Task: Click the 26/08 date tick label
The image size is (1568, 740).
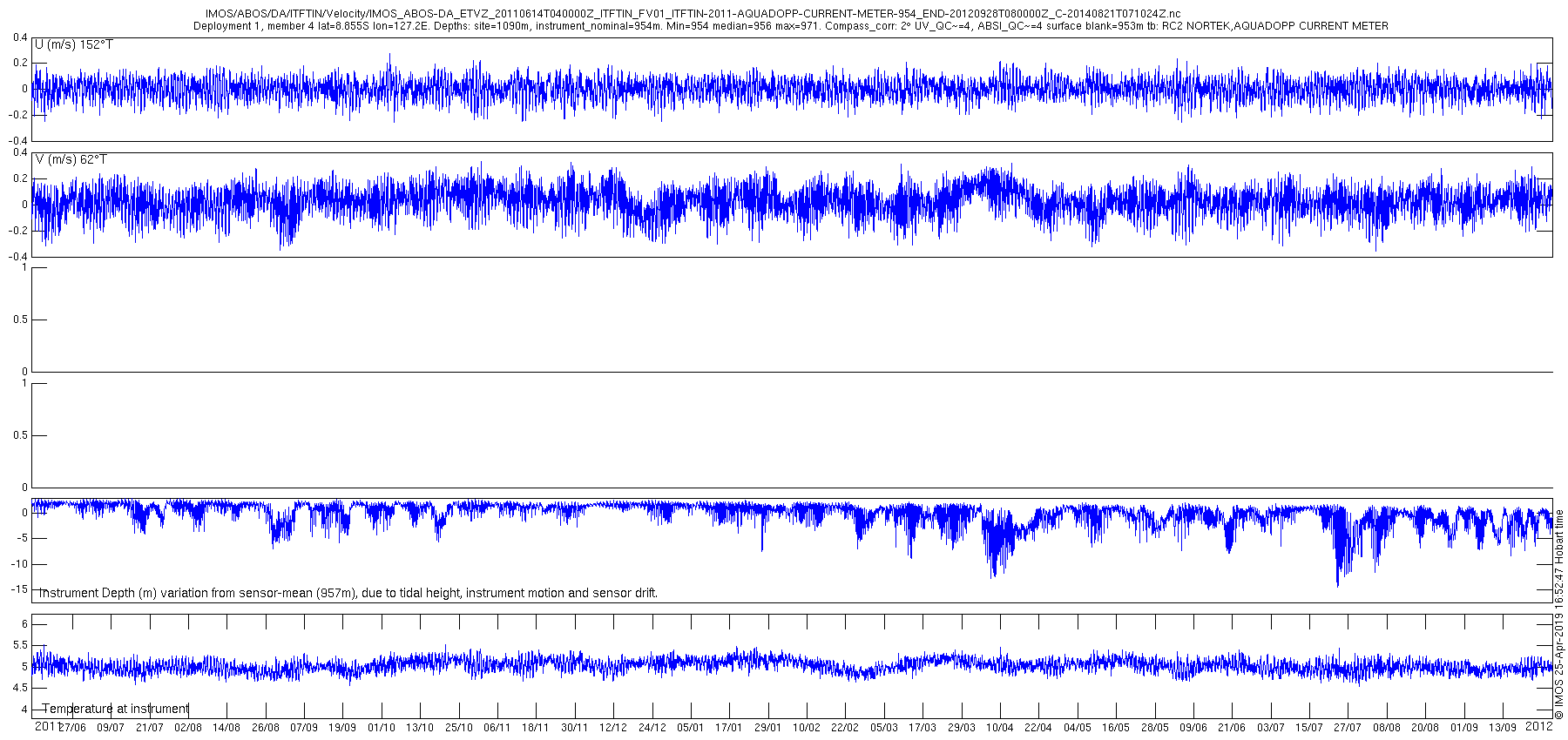Action: click(x=266, y=728)
